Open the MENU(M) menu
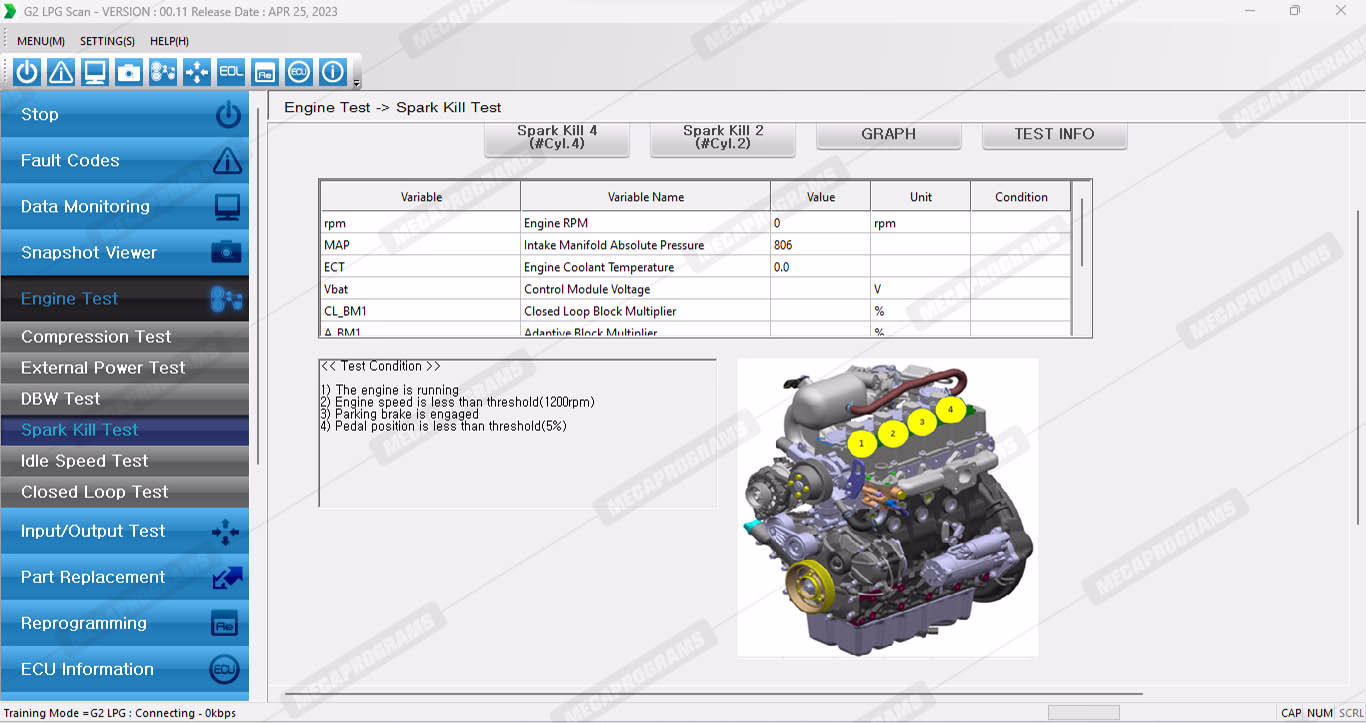1366x723 pixels. tap(41, 41)
